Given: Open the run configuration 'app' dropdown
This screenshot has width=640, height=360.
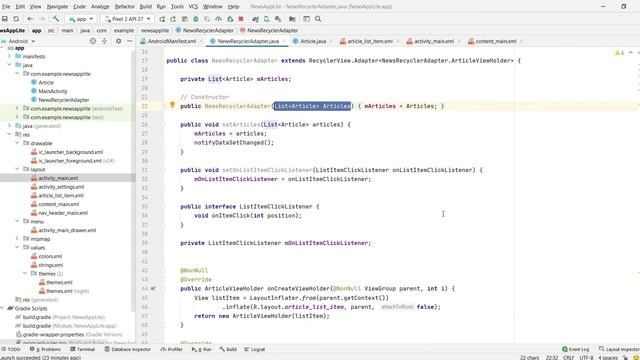Looking at the screenshot, I should point(81,19).
